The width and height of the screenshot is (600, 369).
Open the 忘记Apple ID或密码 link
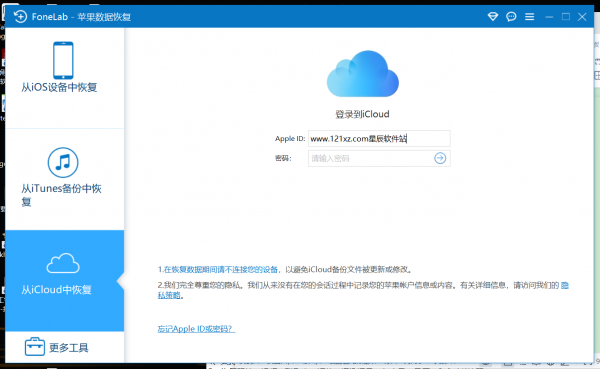(x=196, y=329)
